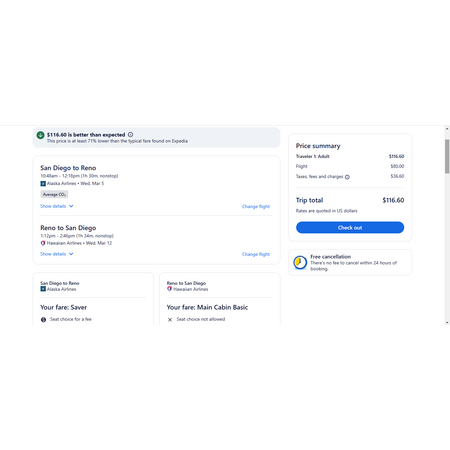Change flight for San Diego to Reno

click(x=256, y=207)
